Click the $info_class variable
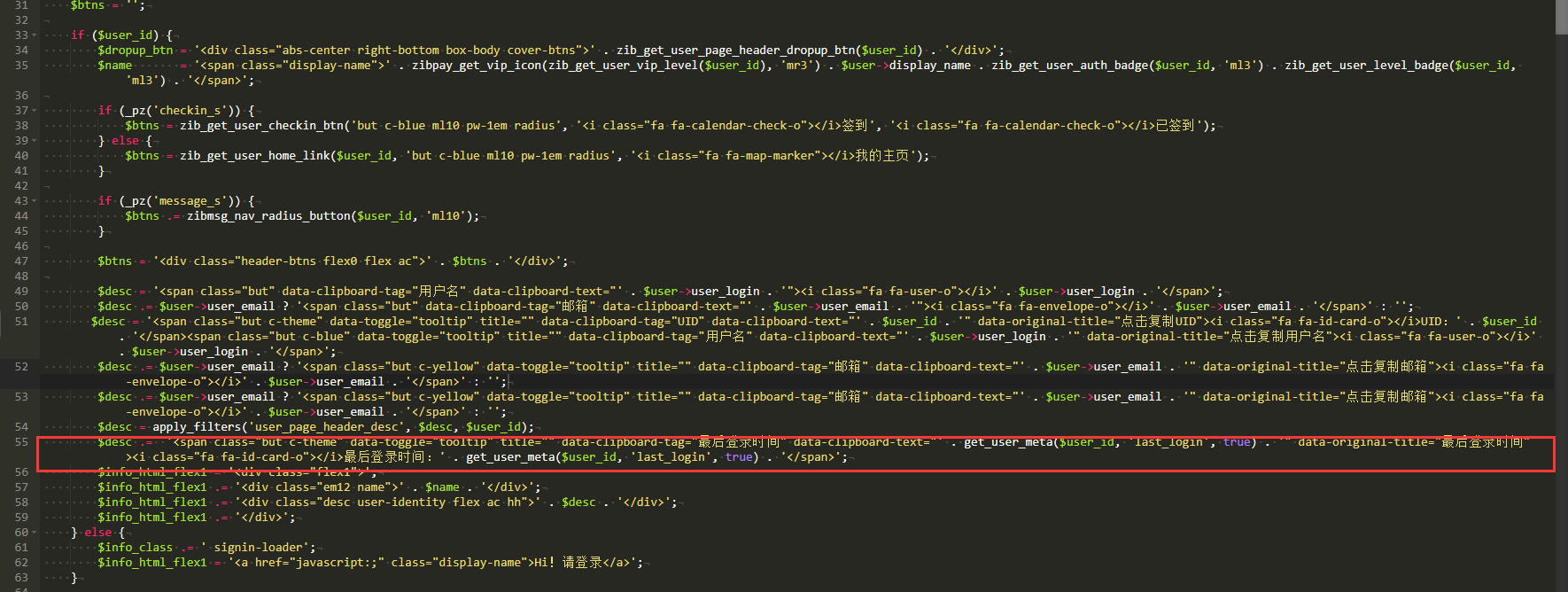This screenshot has height=592, width=1568. click(x=135, y=548)
